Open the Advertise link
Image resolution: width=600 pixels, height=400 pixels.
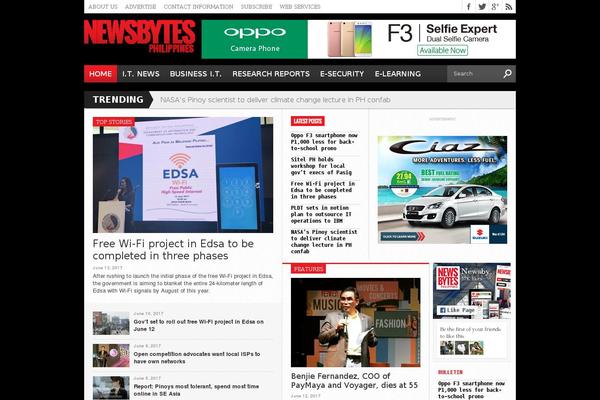[140, 7]
